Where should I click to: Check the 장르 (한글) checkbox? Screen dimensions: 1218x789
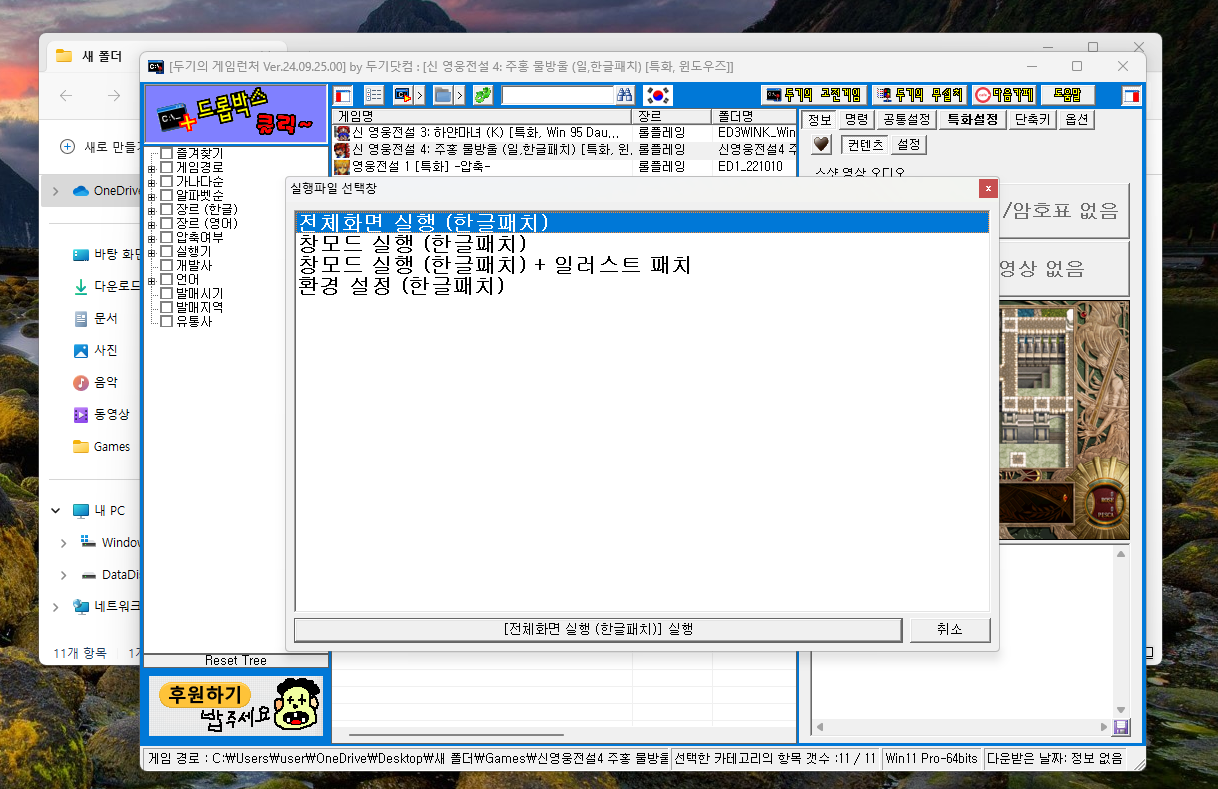click(167, 209)
